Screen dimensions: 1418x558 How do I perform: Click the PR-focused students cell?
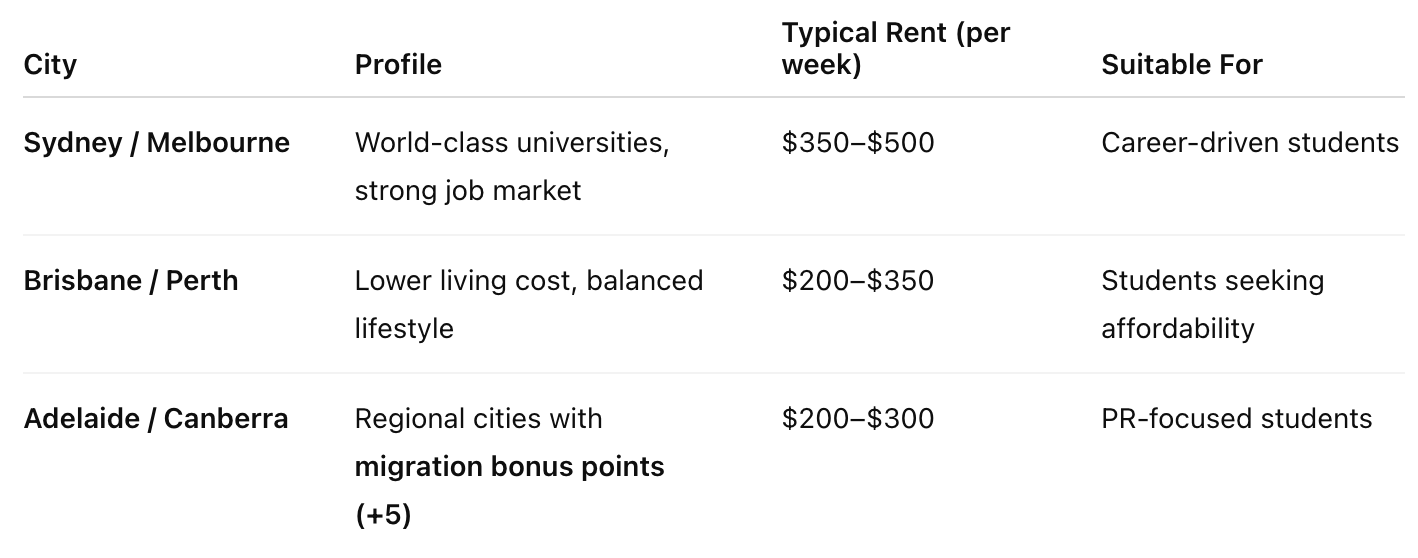point(1236,418)
